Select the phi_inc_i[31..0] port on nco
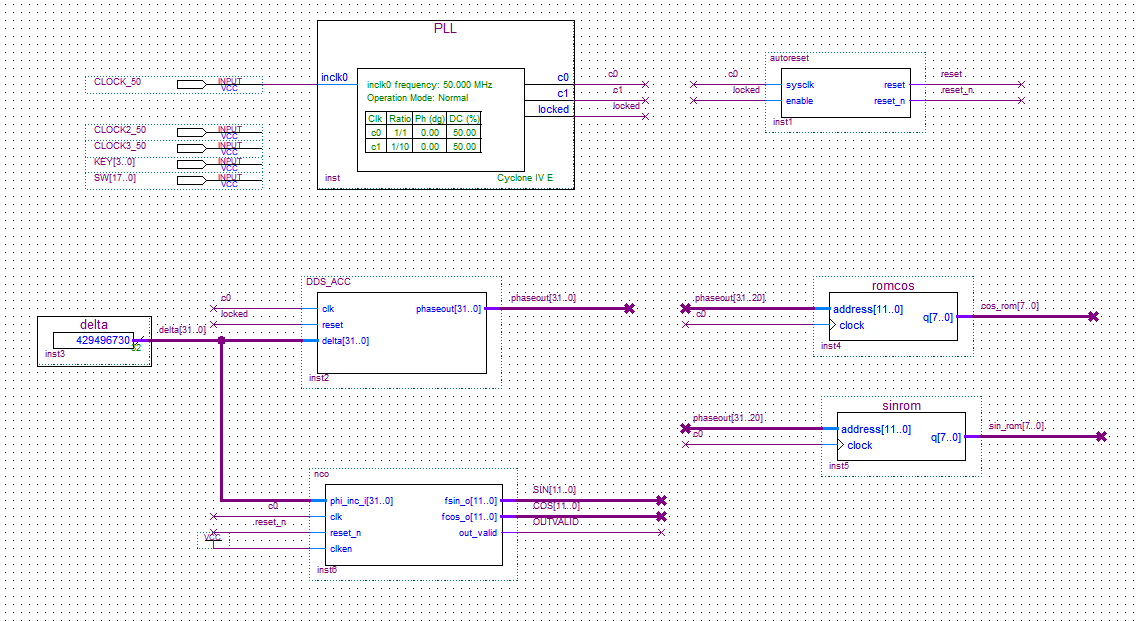This screenshot has height=621, width=1138. [361, 501]
